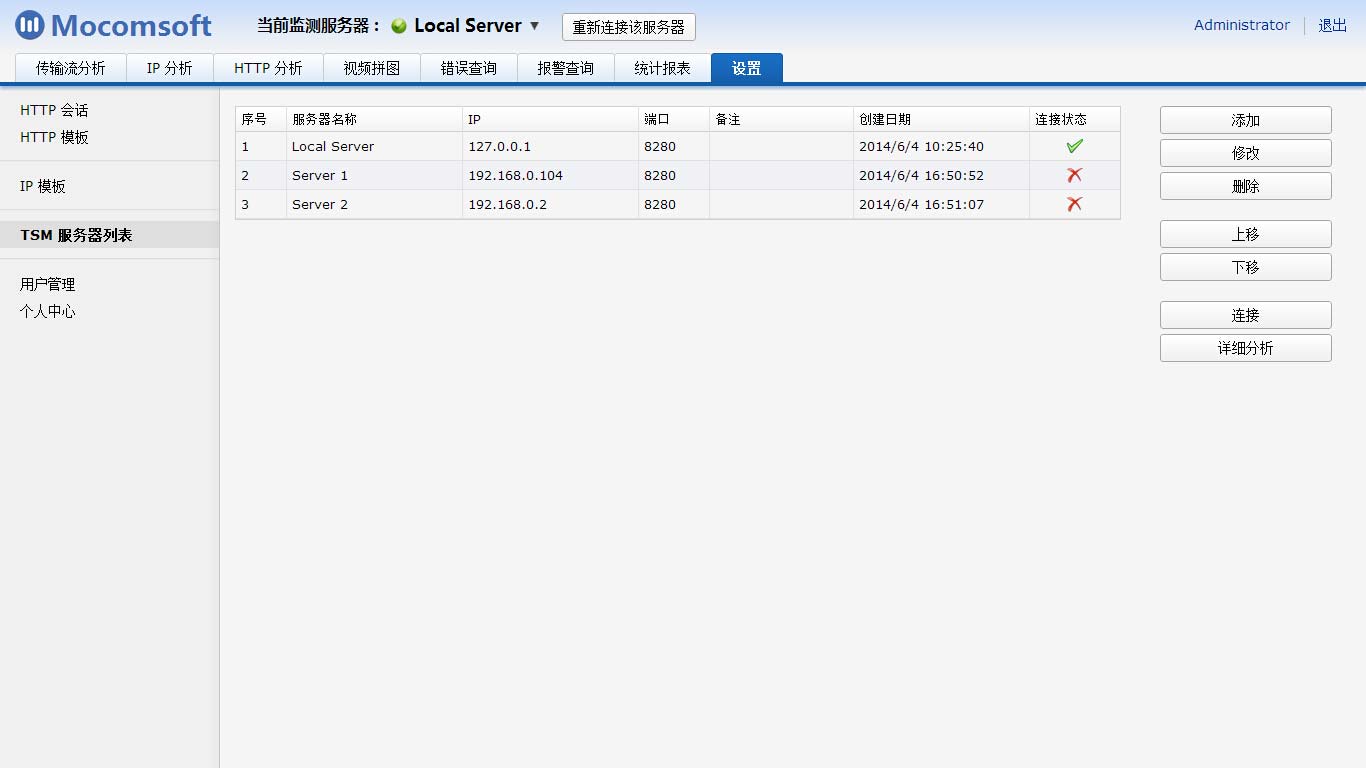Switch to the 统计报表 tab
Image resolution: width=1366 pixels, height=768 pixels.
(662, 67)
